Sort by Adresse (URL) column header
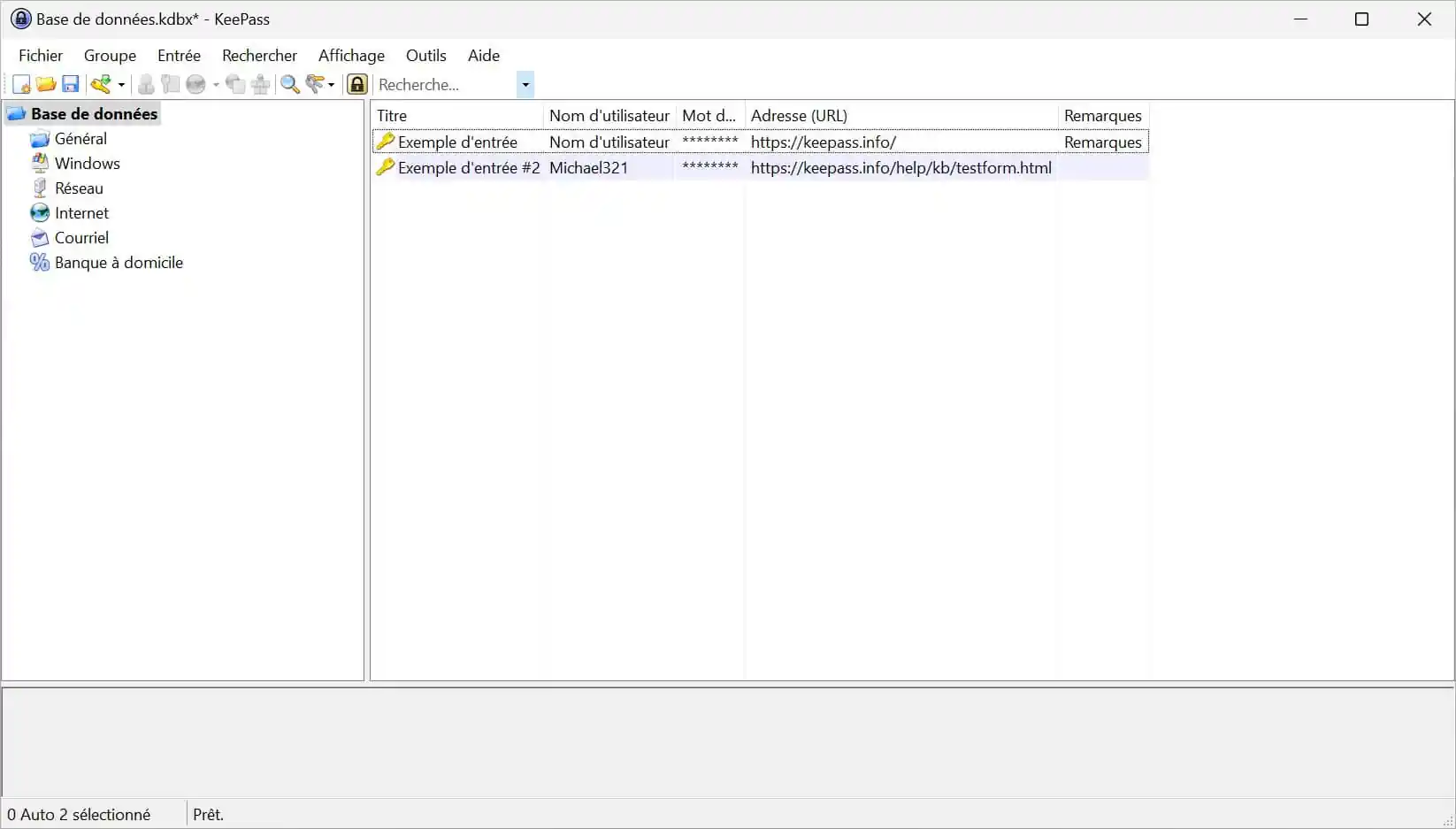 pos(901,115)
